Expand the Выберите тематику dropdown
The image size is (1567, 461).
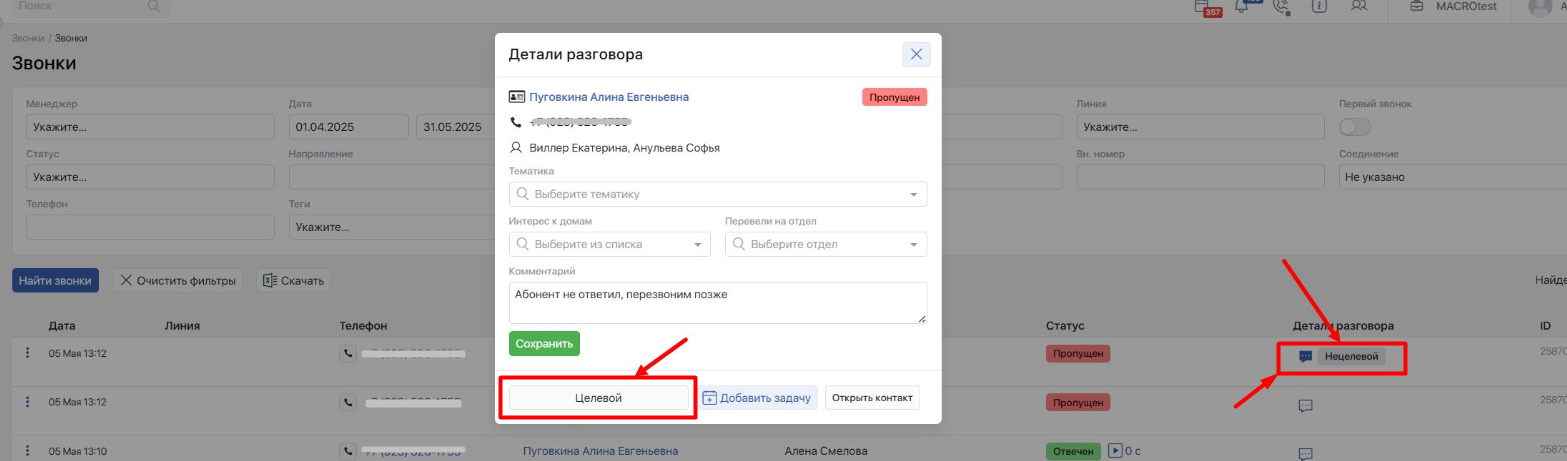[718, 194]
